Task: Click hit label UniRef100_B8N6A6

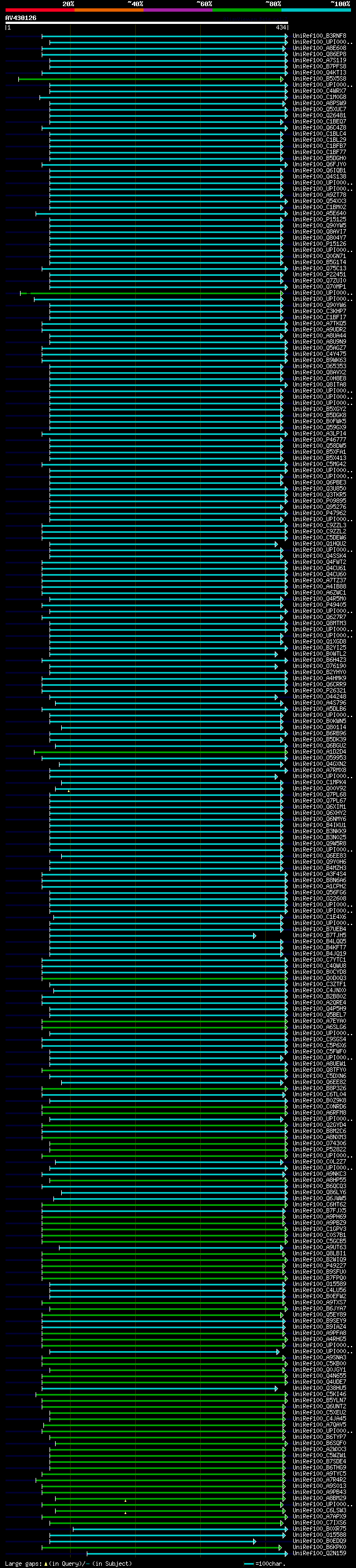Action: pos(319,880)
